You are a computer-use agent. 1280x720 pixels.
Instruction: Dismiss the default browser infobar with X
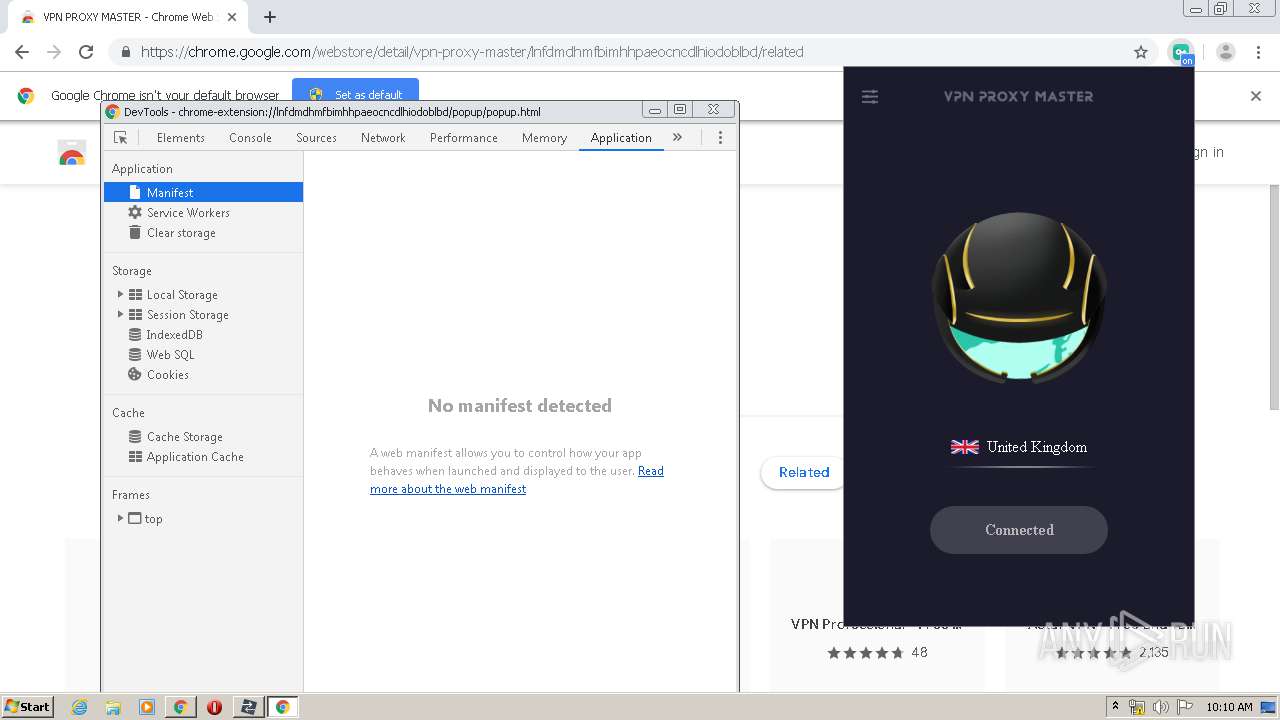point(1256,96)
